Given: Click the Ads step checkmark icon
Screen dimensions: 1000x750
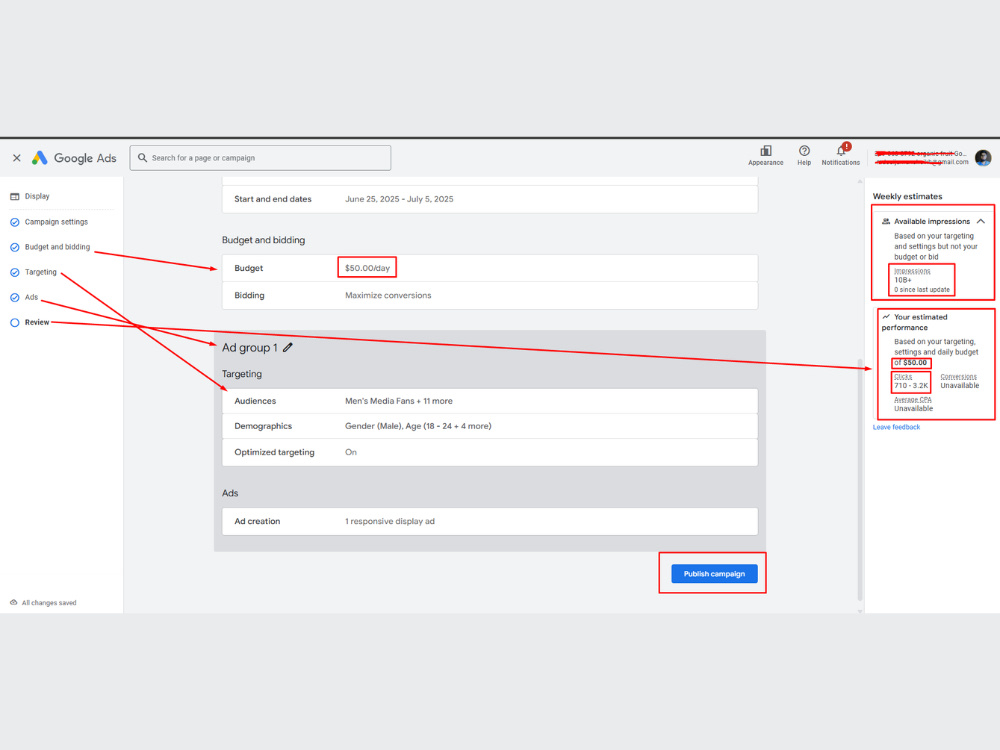Looking at the screenshot, I should [15, 298].
